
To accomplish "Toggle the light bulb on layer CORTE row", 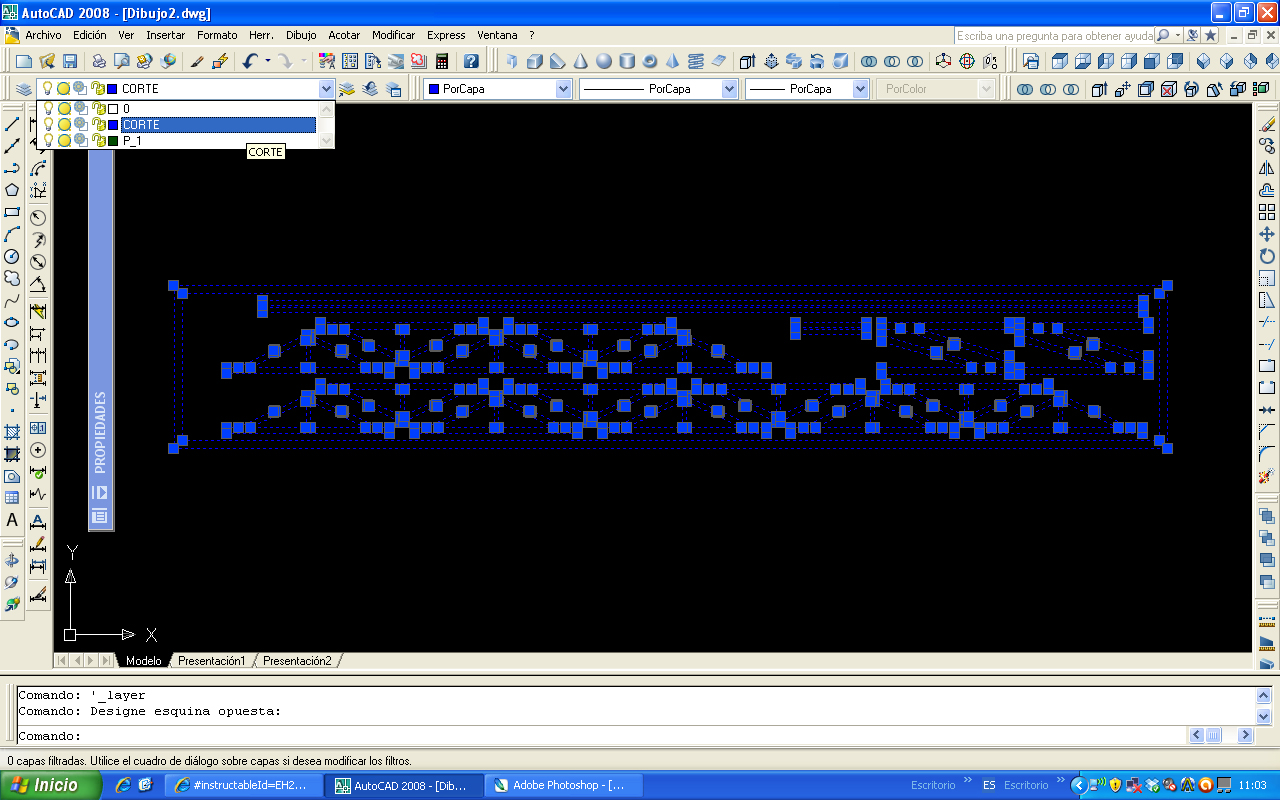I will [47, 124].
